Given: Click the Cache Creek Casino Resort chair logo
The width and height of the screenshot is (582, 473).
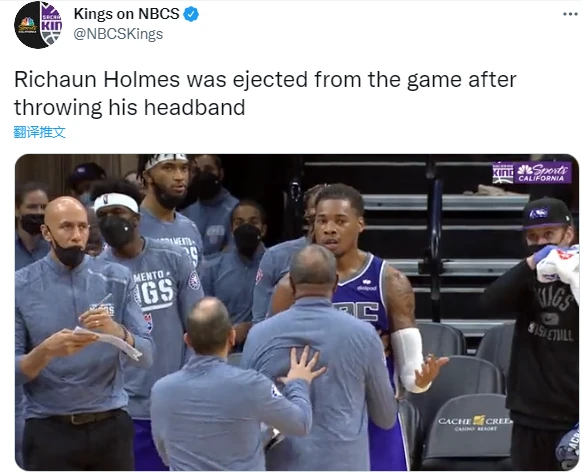Looking at the screenshot, I should click(x=474, y=423).
